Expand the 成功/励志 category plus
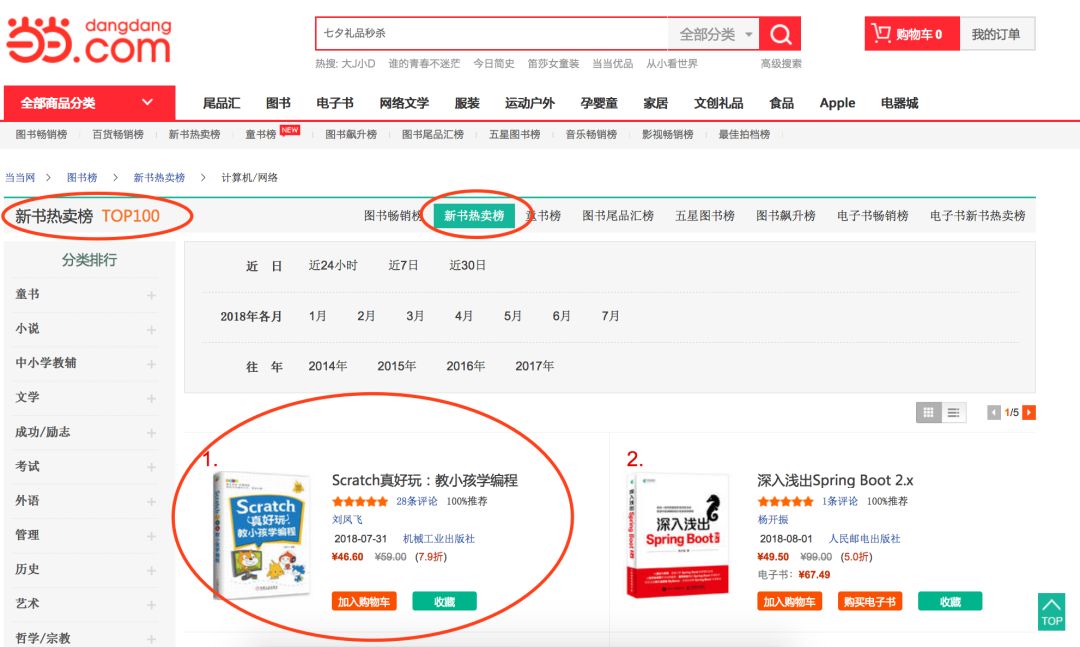1080x647 pixels. pos(151,433)
